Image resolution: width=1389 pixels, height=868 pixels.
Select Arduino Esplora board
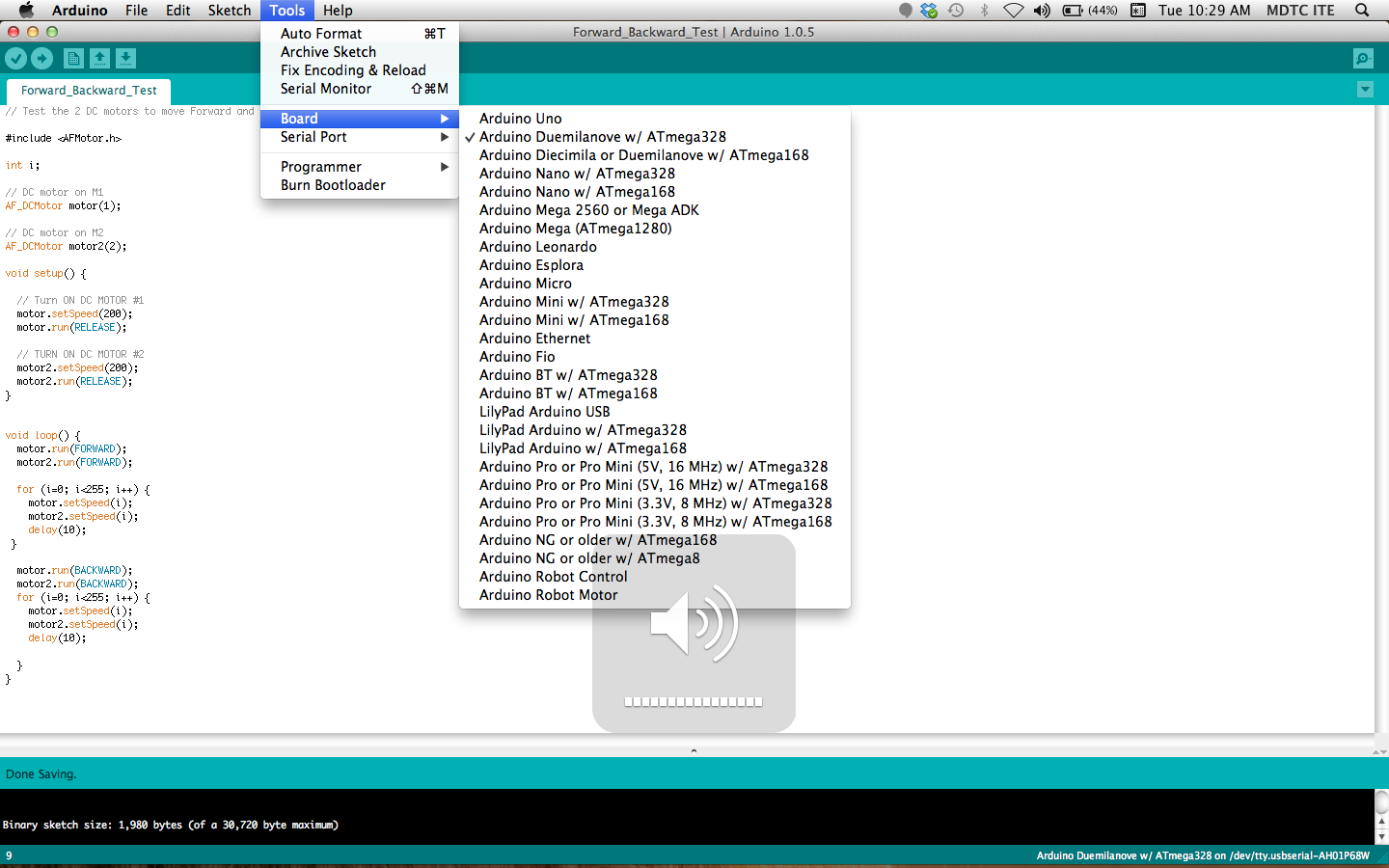[x=655, y=265]
